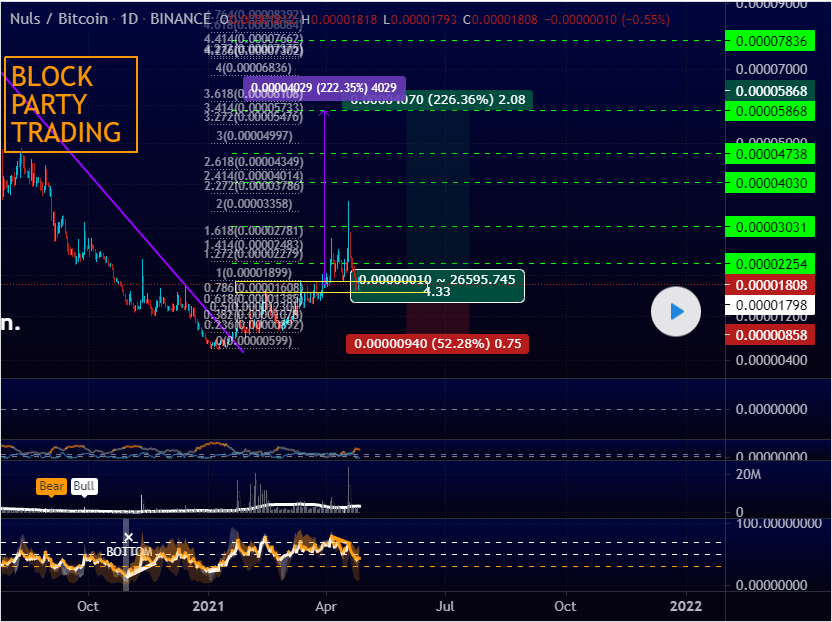Click the 1D timeframe in the chart header
This screenshot has height=622, width=832.
click(x=129, y=19)
